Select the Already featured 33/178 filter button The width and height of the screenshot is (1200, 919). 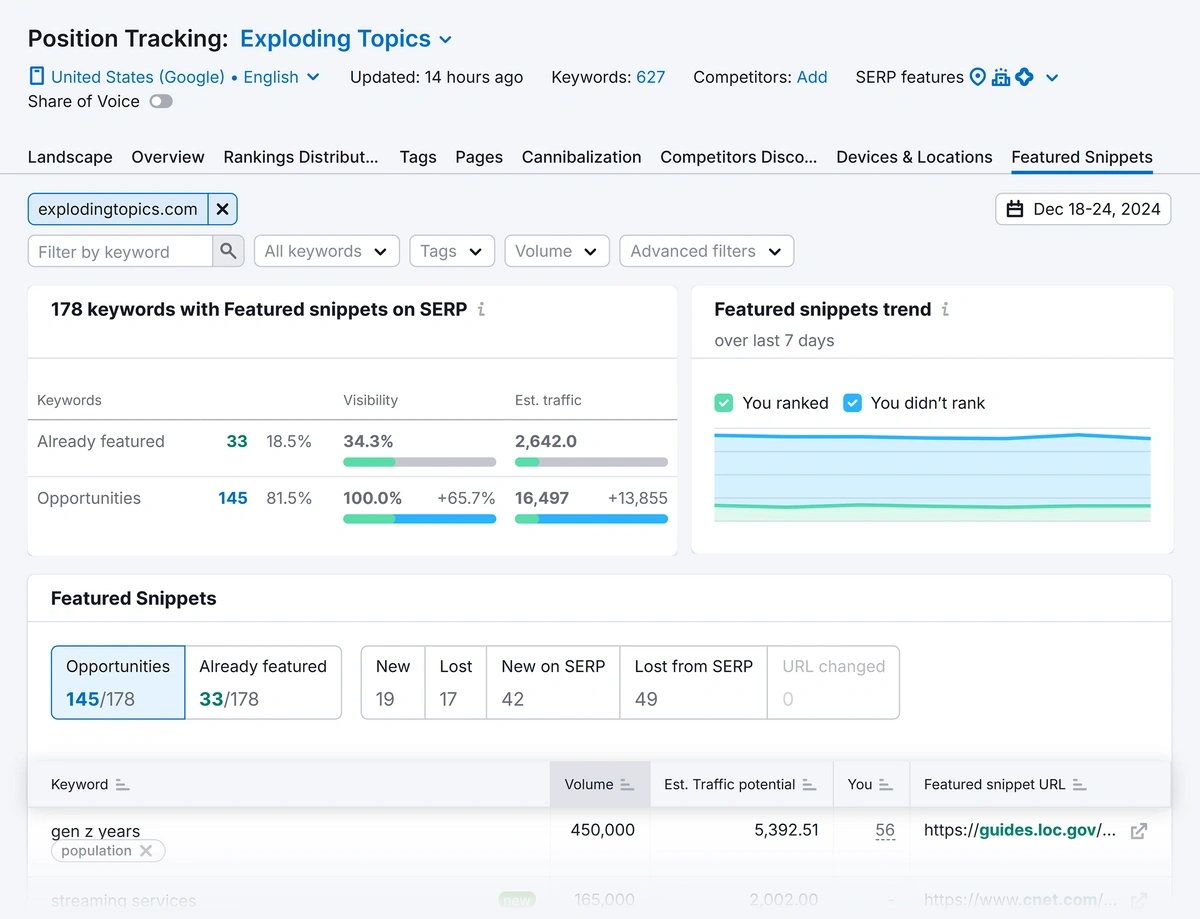[263, 682]
